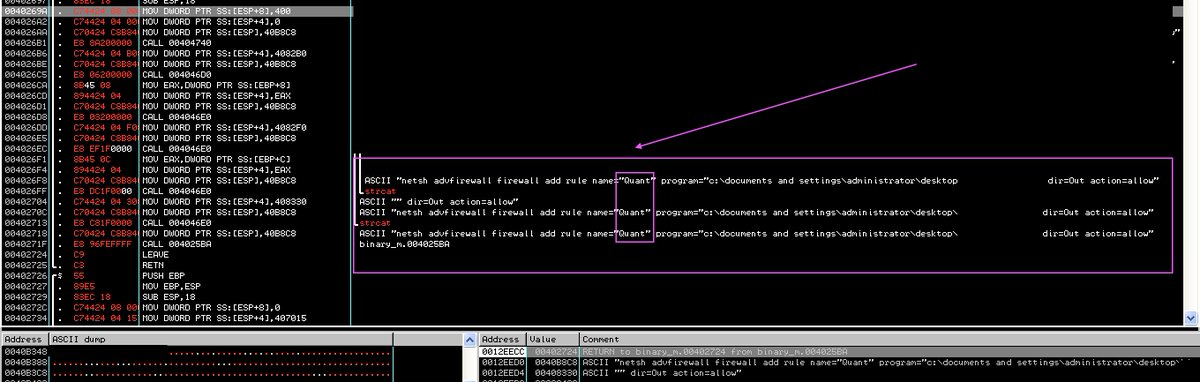Screen dimensions: 1200x382
Task: Click the Address header in dump pane
Action: pos(24,340)
